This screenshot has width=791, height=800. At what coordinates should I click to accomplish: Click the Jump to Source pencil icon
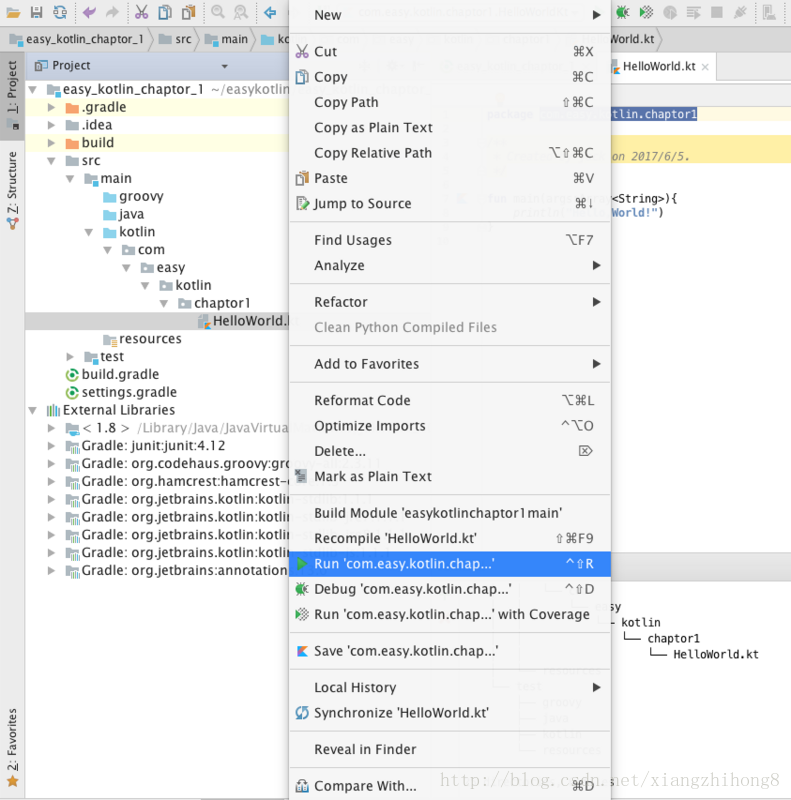tap(302, 204)
